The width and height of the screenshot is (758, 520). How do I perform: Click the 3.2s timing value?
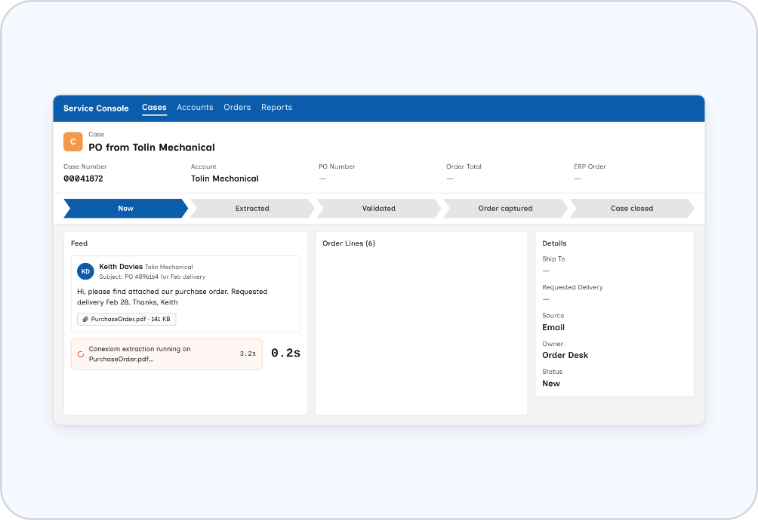click(x=248, y=354)
